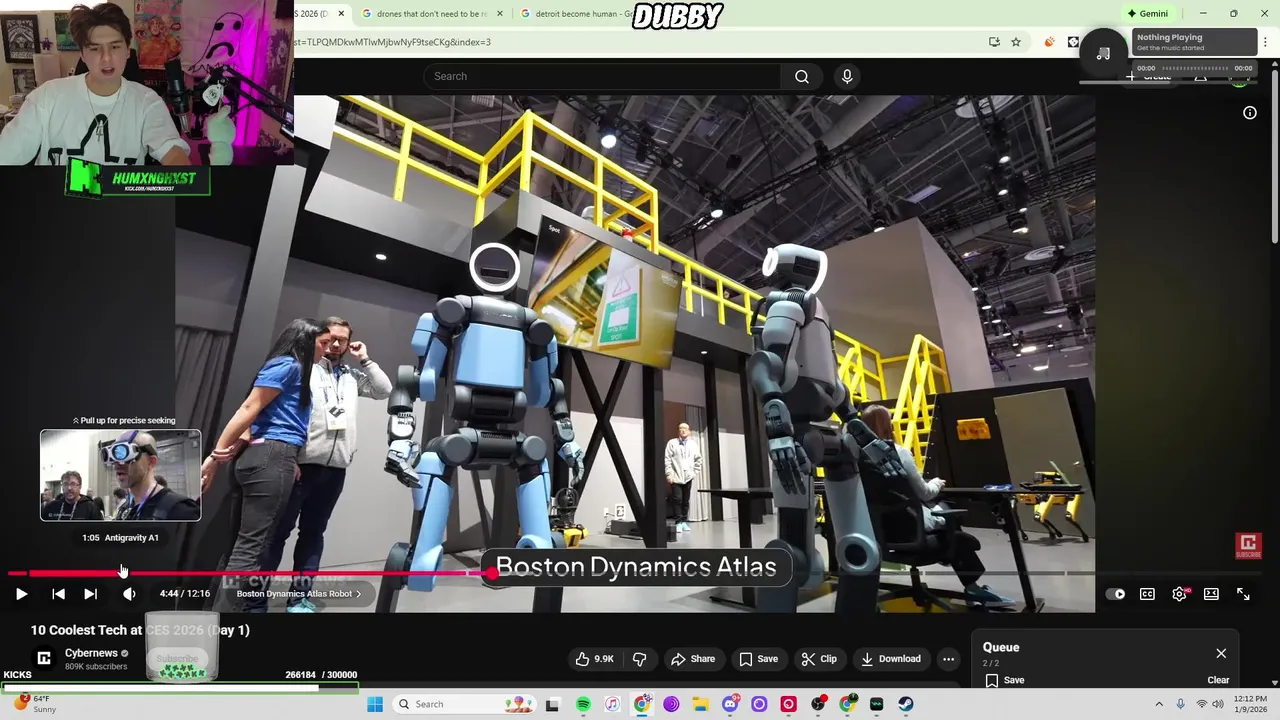Mute the video volume

pyautogui.click(x=129, y=594)
